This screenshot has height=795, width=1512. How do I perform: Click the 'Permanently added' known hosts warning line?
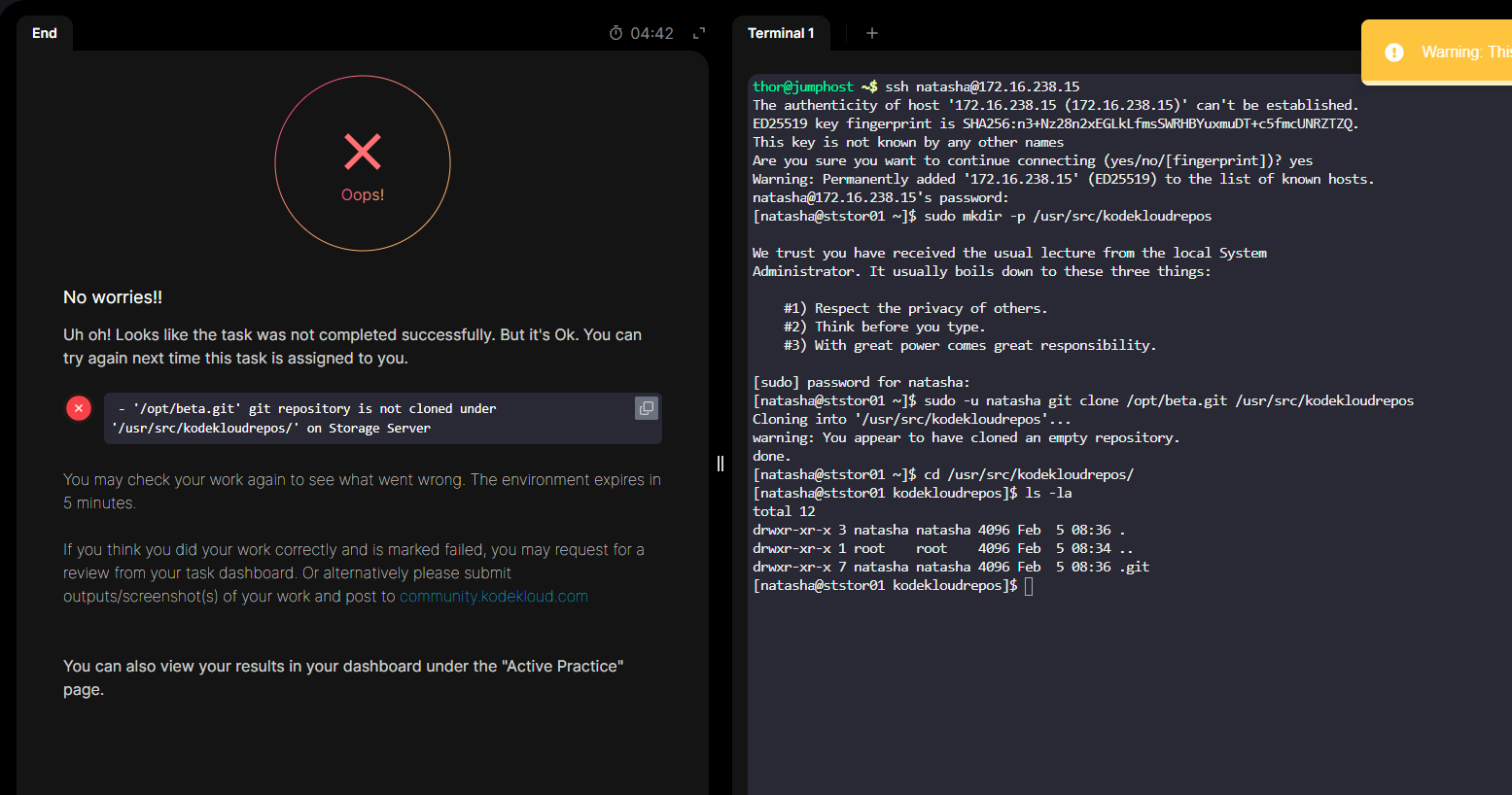point(1064,179)
